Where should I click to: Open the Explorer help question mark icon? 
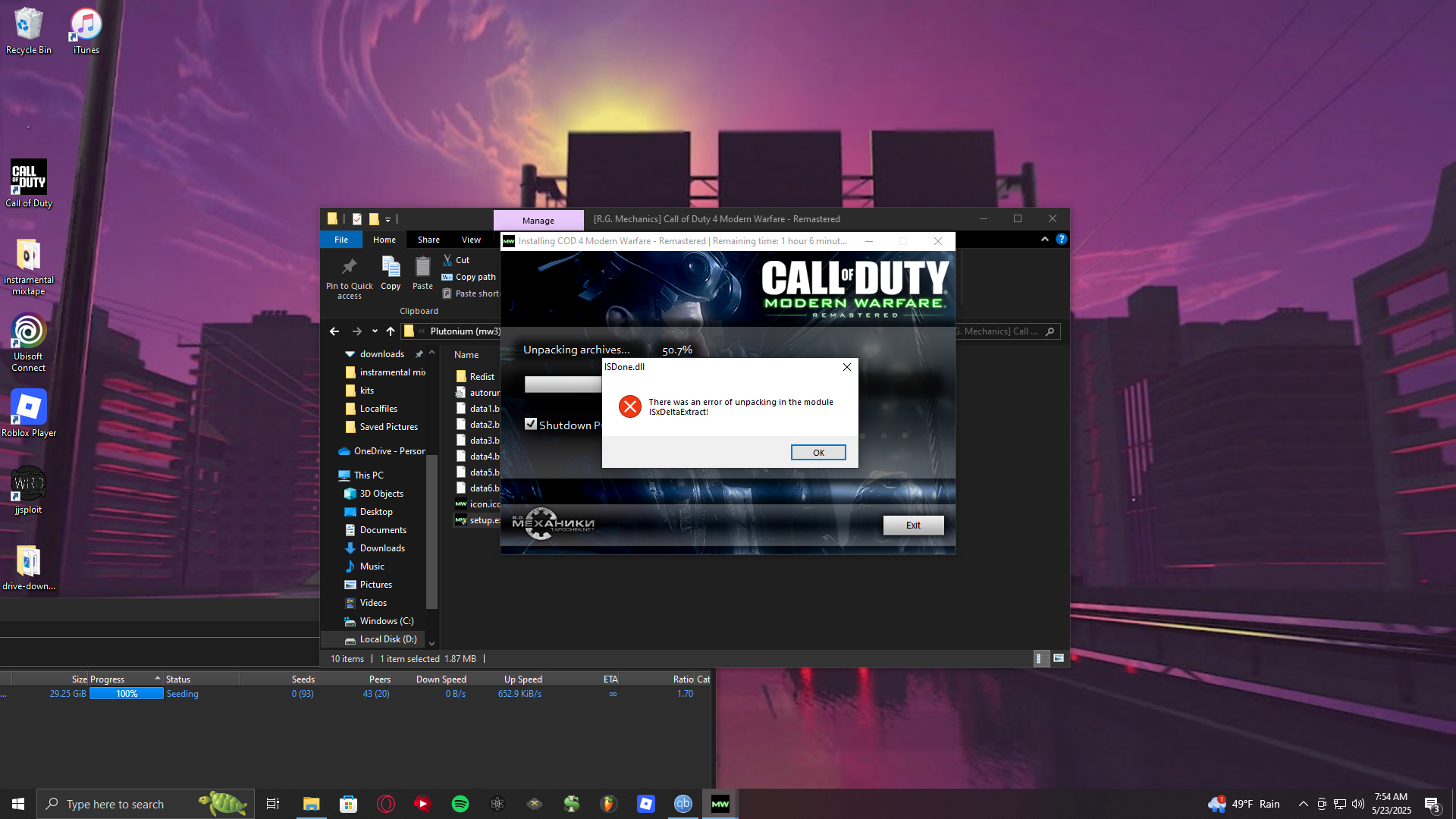[x=1062, y=239]
